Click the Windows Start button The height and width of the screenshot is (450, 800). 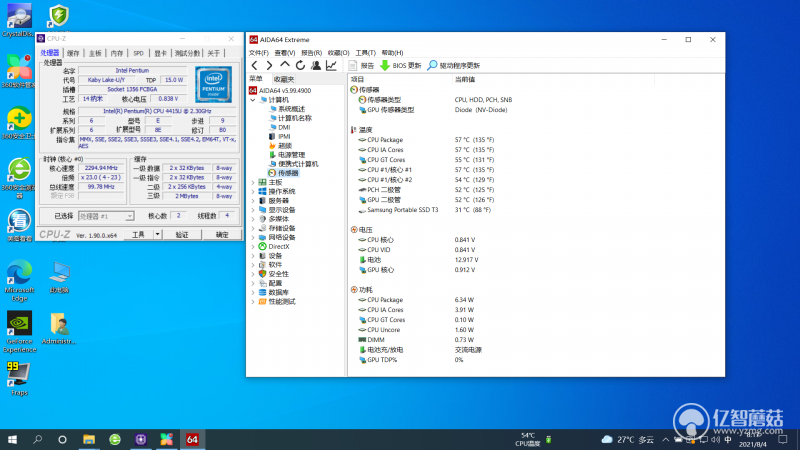[x=12, y=439]
